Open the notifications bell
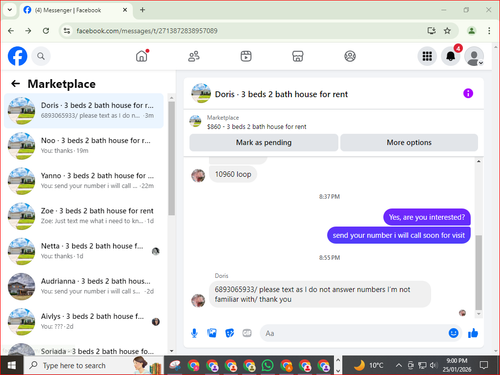Image resolution: width=500 pixels, height=375 pixels. point(451,56)
